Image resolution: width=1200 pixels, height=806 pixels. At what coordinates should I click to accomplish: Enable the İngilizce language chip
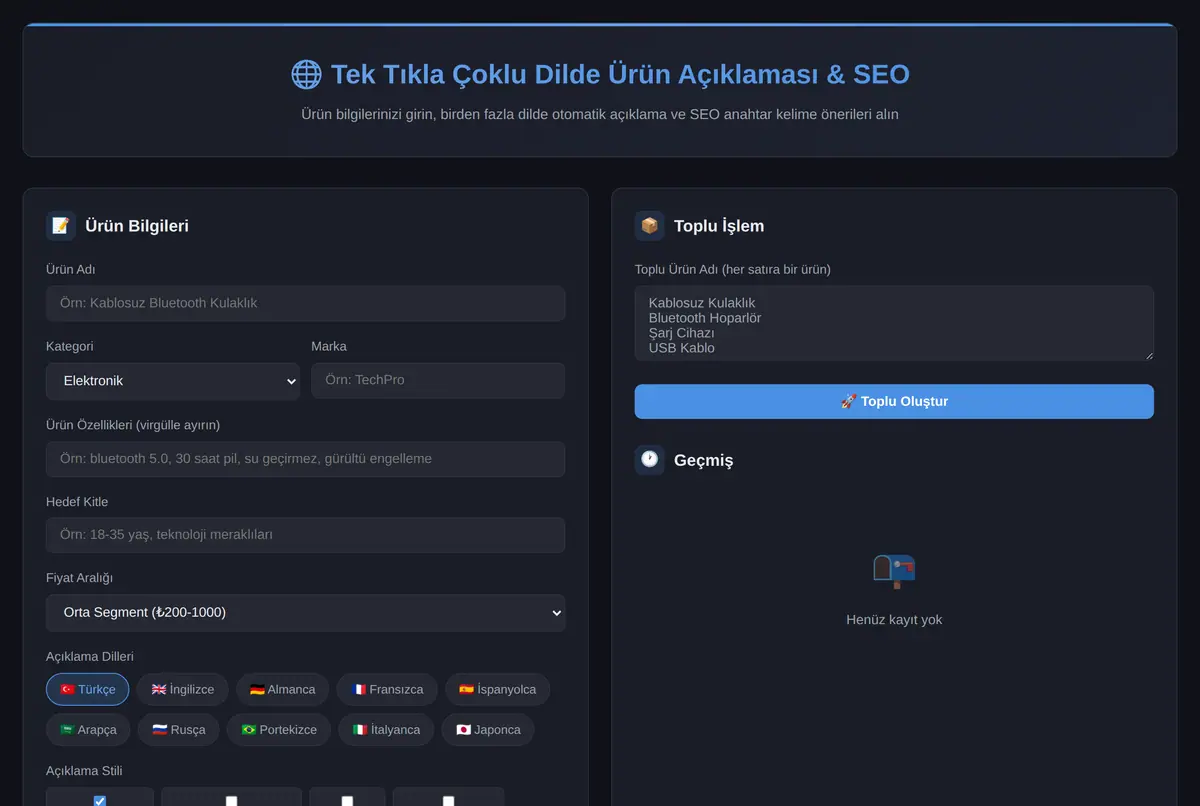tap(183, 689)
